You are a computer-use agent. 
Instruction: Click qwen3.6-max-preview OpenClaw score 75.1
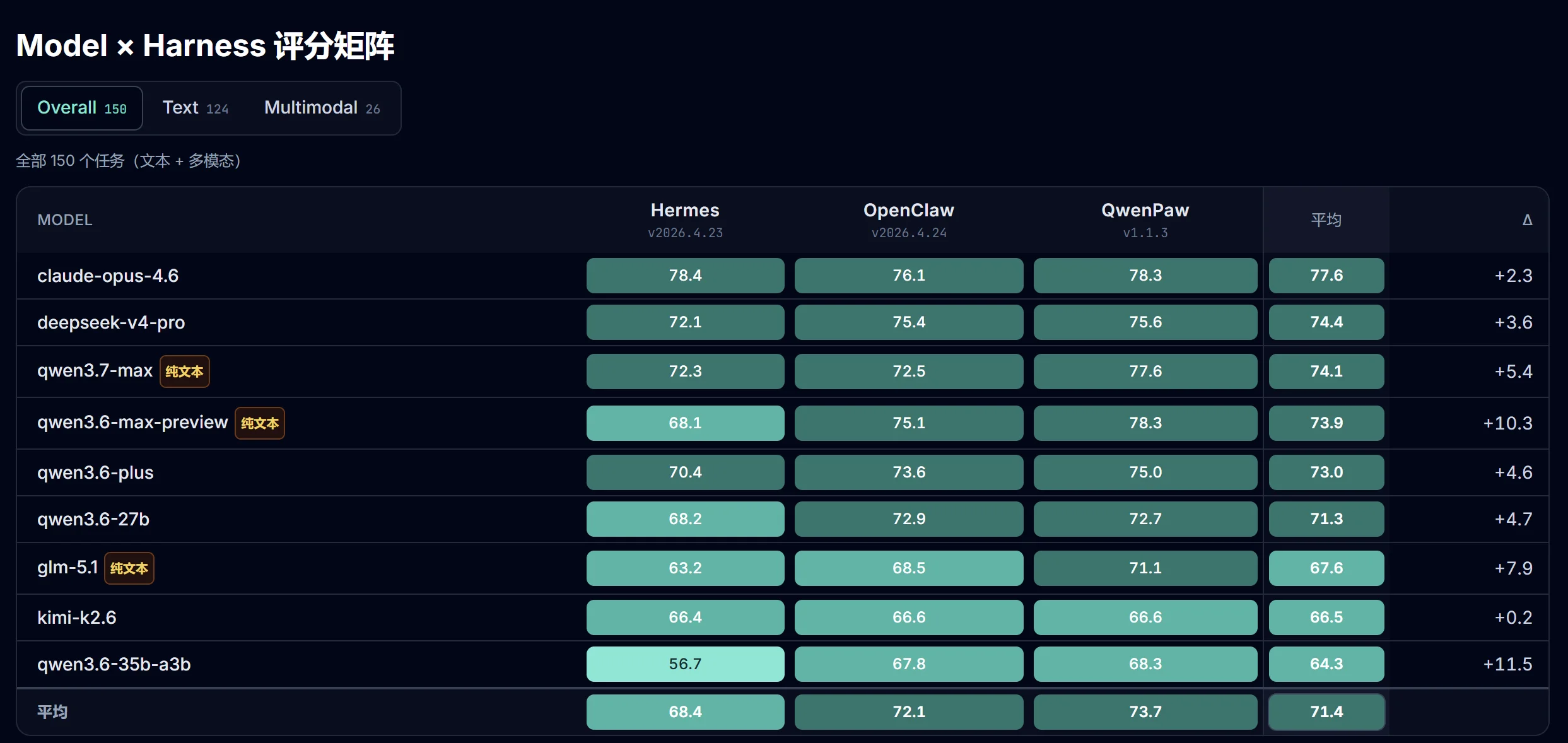pyautogui.click(x=909, y=423)
